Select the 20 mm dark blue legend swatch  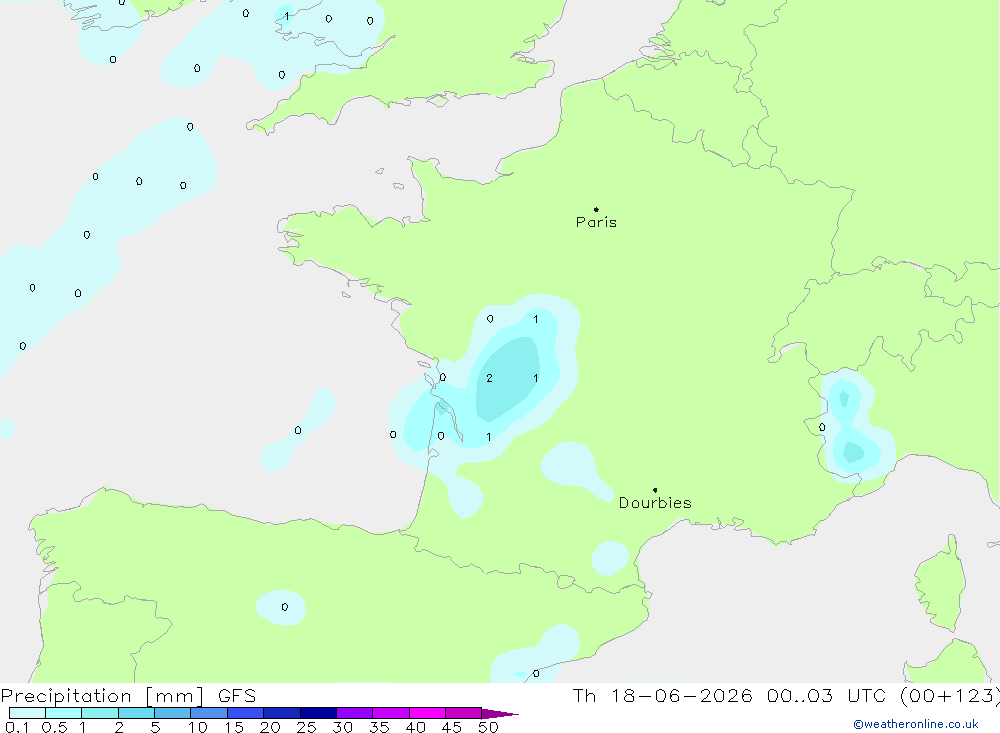pos(282,713)
